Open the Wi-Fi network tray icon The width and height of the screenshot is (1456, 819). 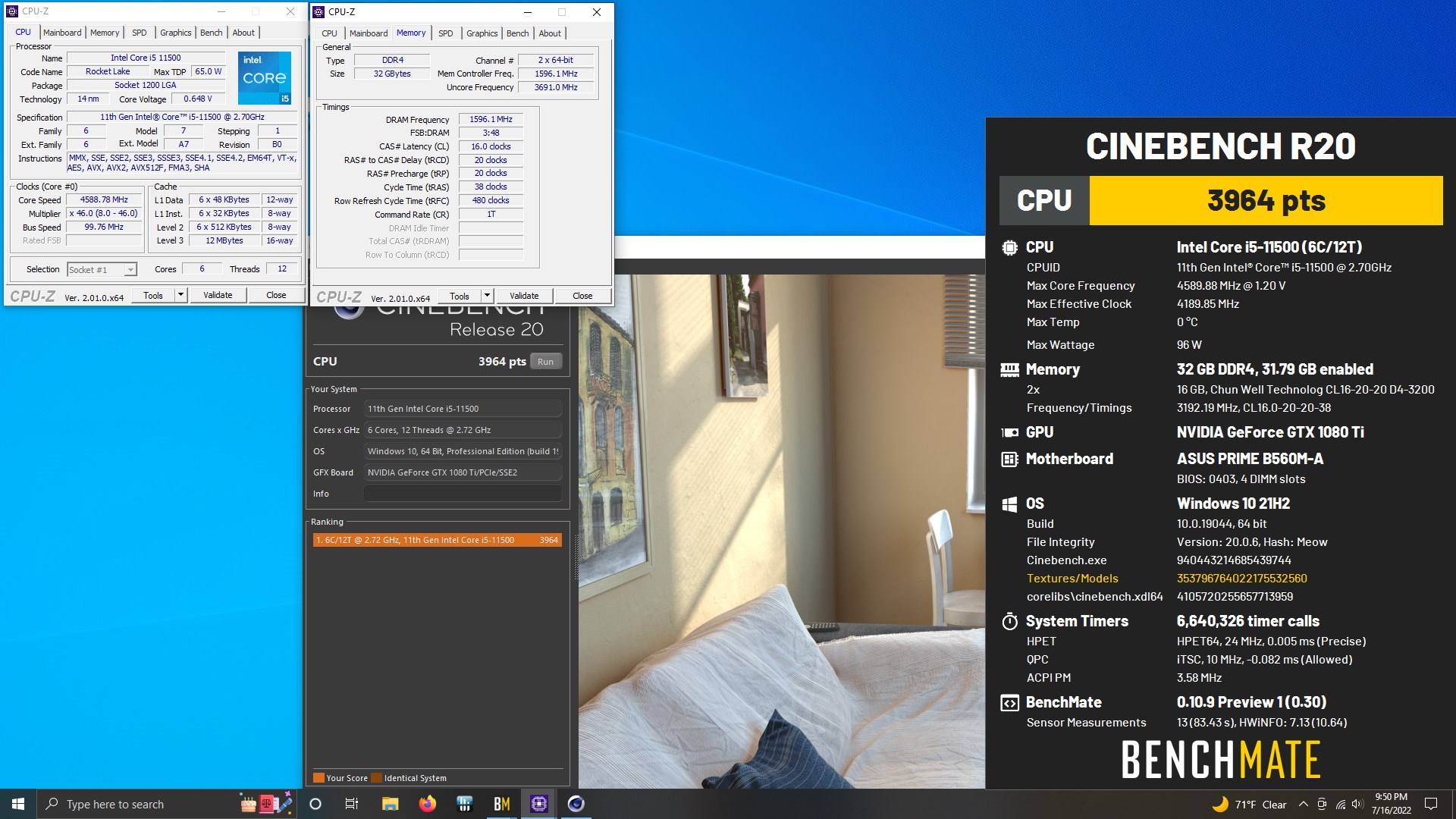click(x=1340, y=805)
